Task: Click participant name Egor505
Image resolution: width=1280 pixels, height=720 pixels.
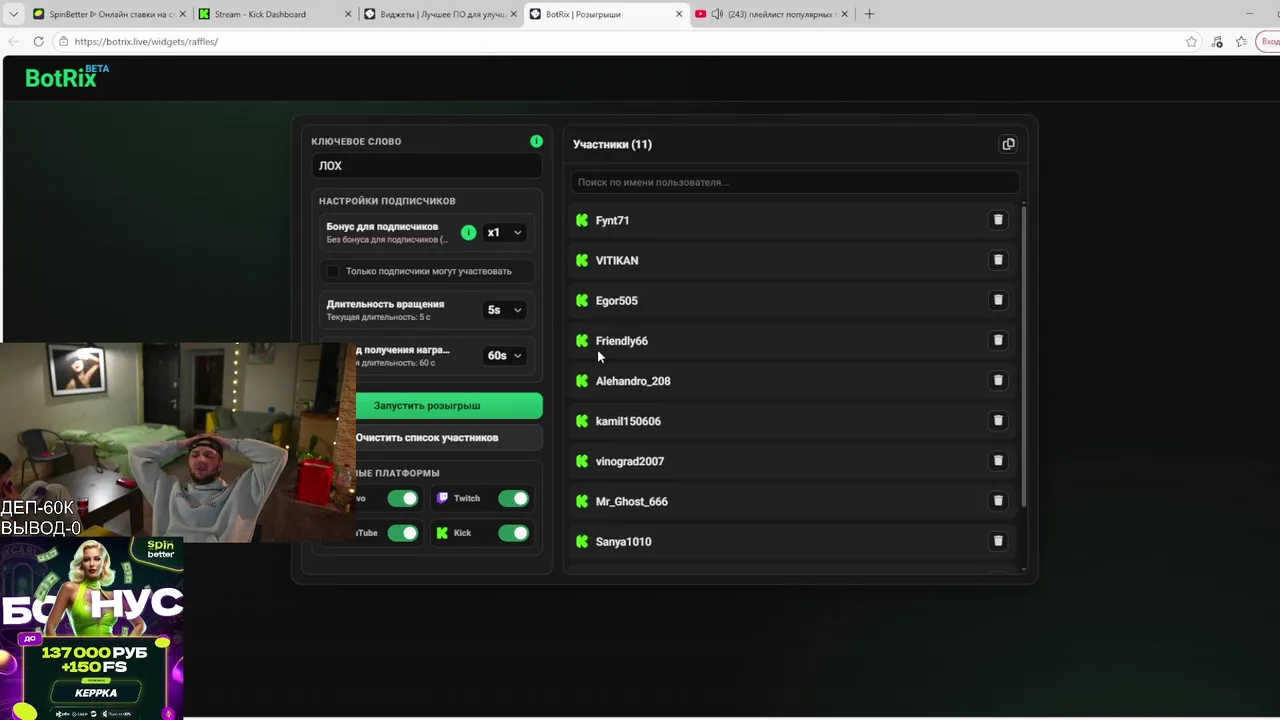Action: click(x=617, y=300)
